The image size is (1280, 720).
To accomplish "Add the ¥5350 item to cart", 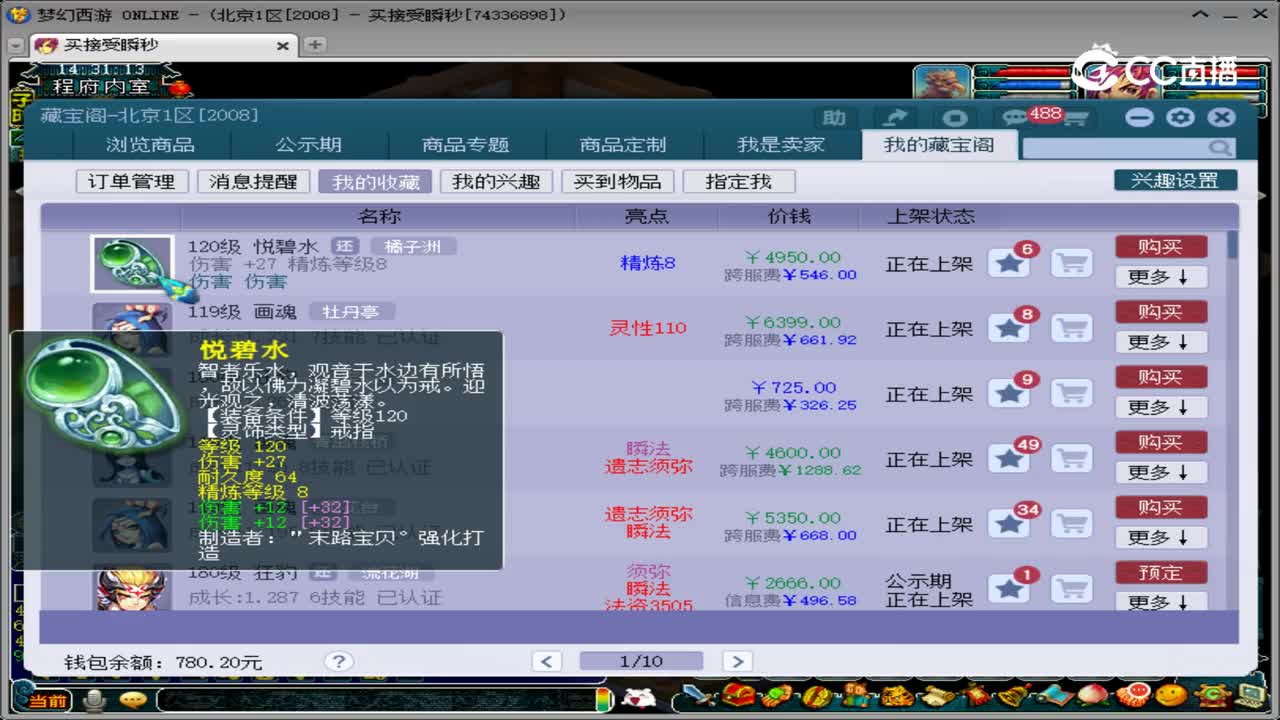I will [1072, 524].
